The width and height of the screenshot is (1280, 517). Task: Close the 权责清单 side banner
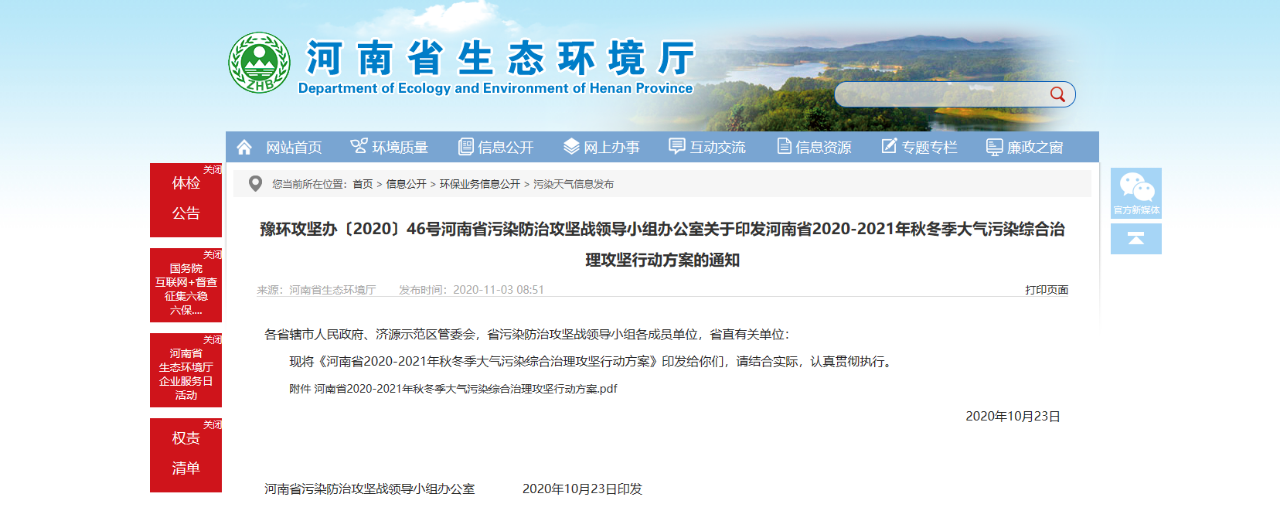coord(212,425)
